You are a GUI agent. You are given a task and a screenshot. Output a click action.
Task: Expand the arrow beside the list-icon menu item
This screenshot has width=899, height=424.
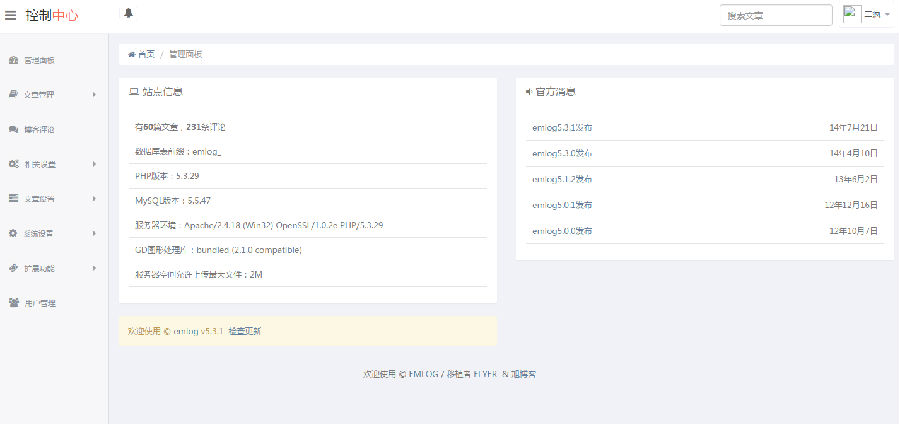click(94, 198)
